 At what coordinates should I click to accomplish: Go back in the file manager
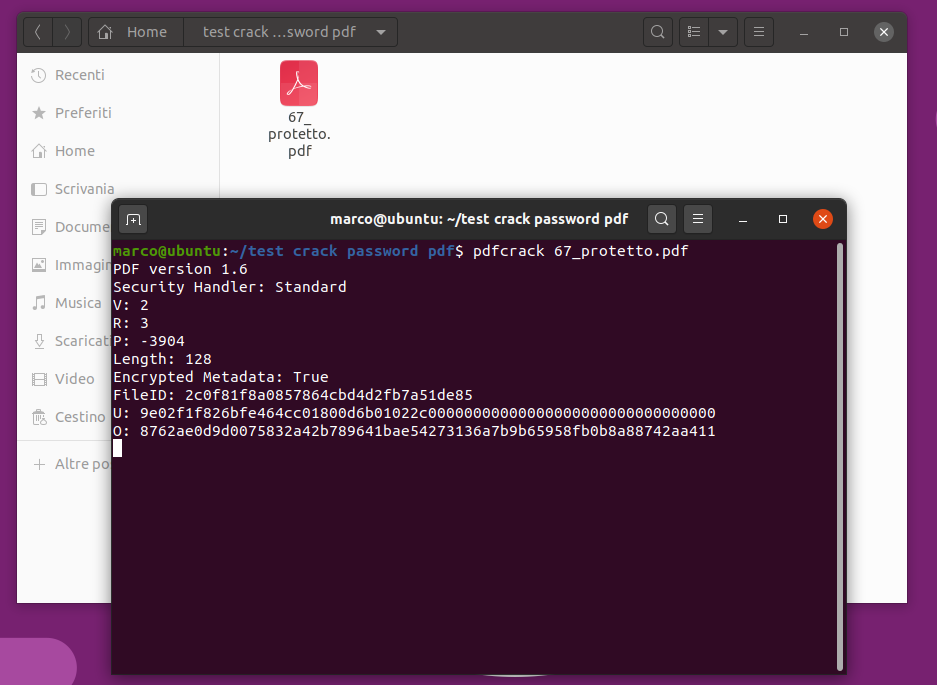click(38, 32)
